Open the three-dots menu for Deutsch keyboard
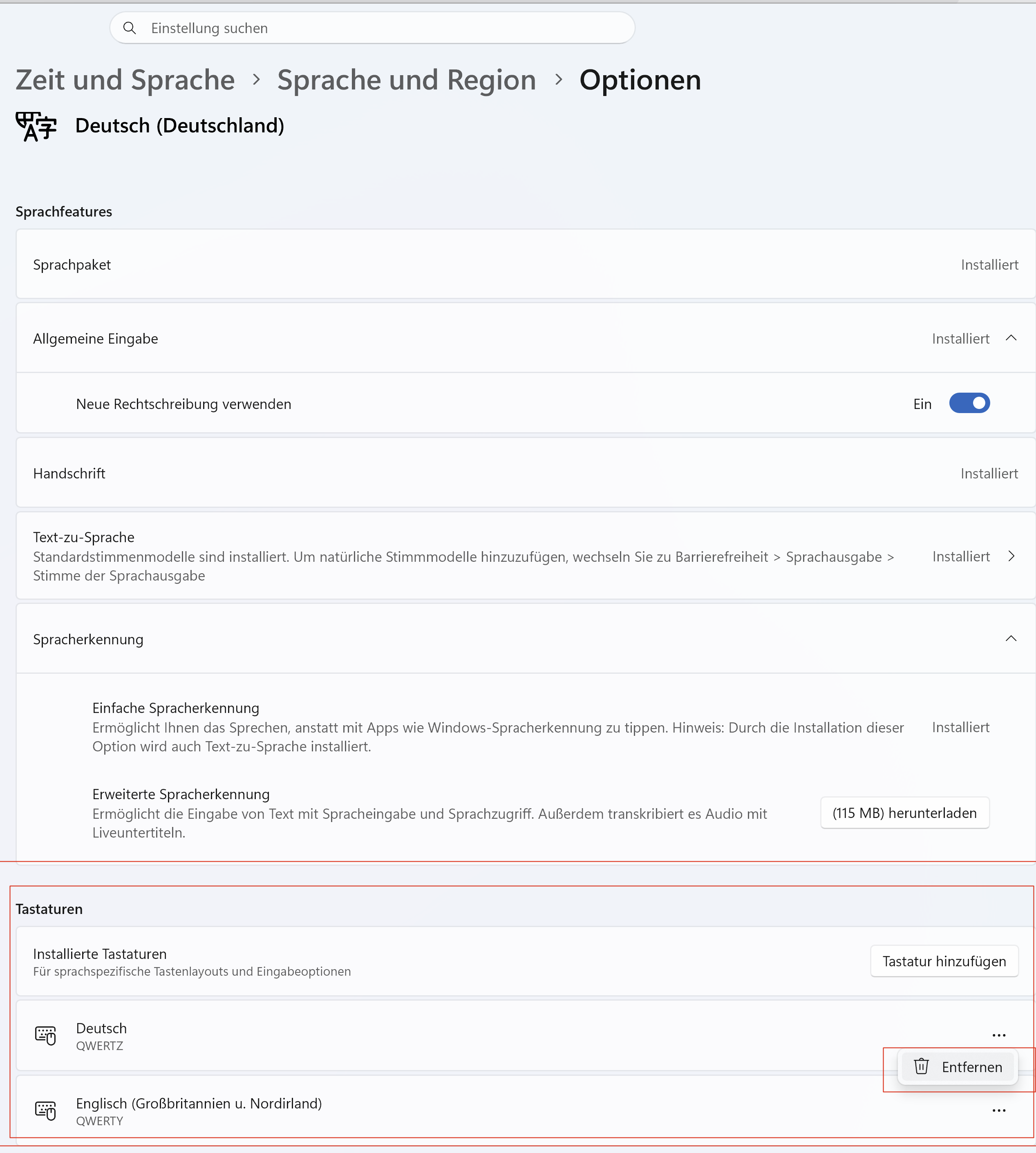The width and height of the screenshot is (1036, 1153). click(x=999, y=1035)
